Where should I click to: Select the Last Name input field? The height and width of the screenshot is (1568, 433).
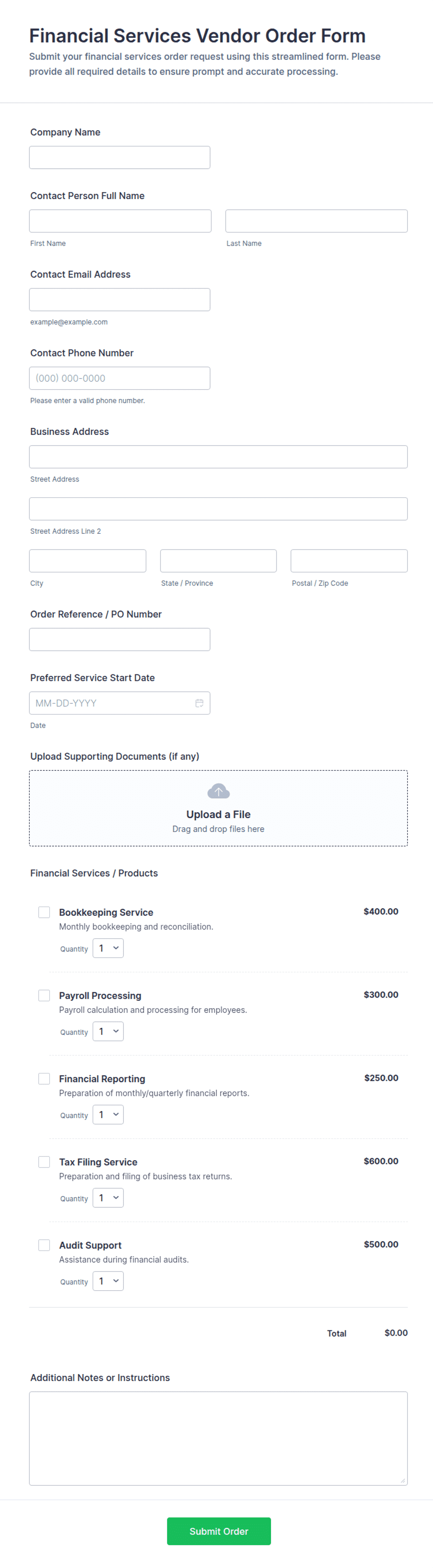tap(316, 221)
